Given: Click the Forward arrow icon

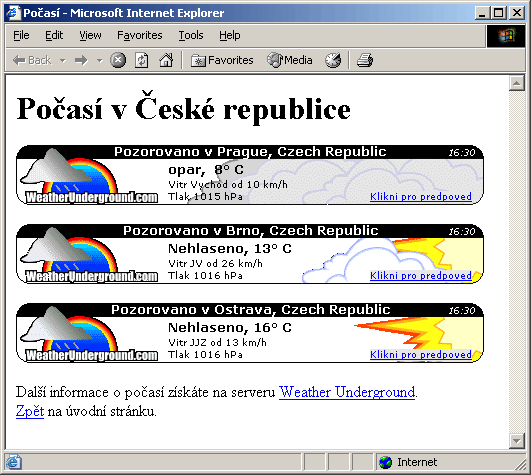Looking at the screenshot, I should coord(81,61).
